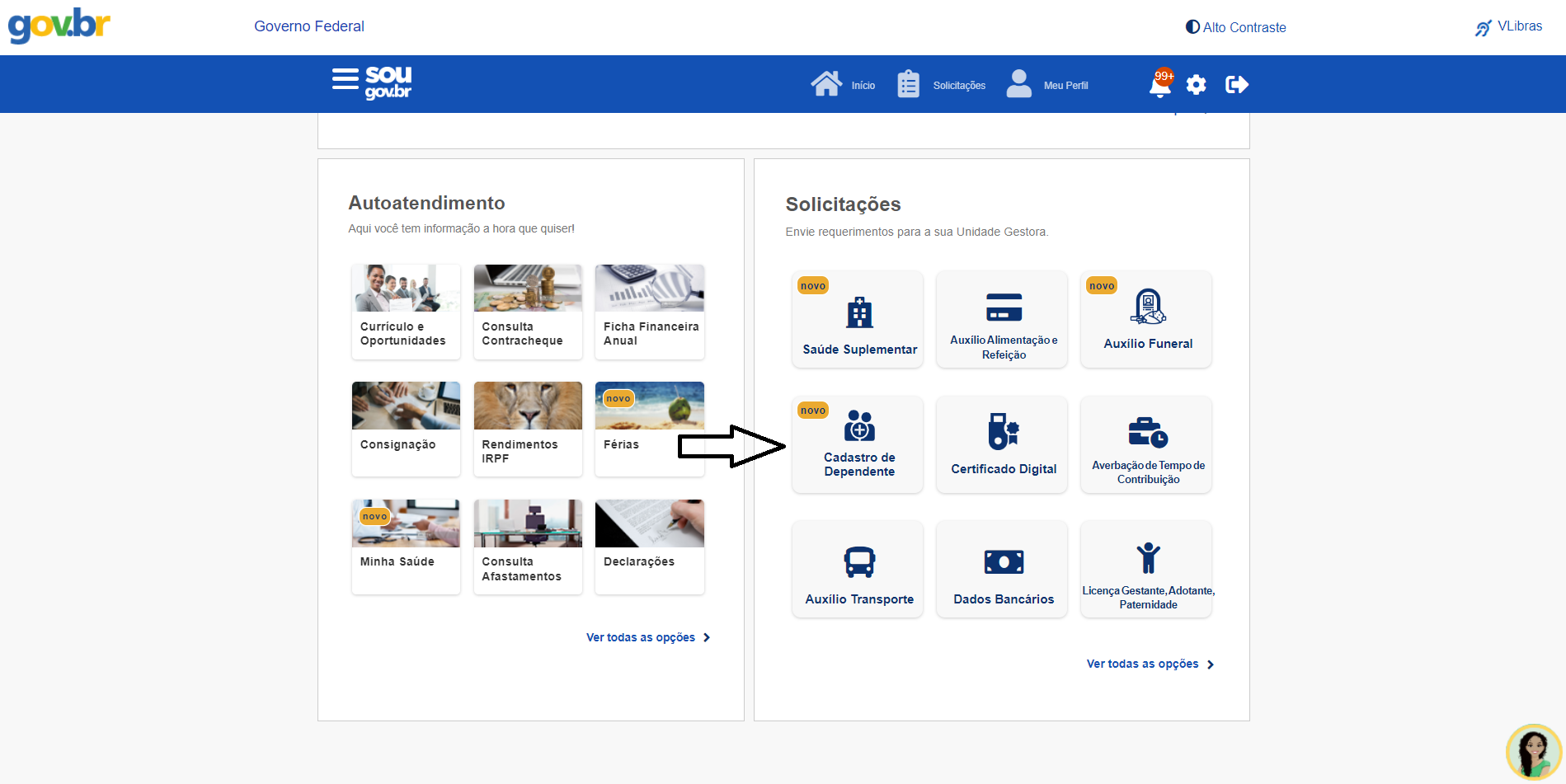Expand all Autoatendimento options
Screen dimensions: 1566x784
coord(647,637)
